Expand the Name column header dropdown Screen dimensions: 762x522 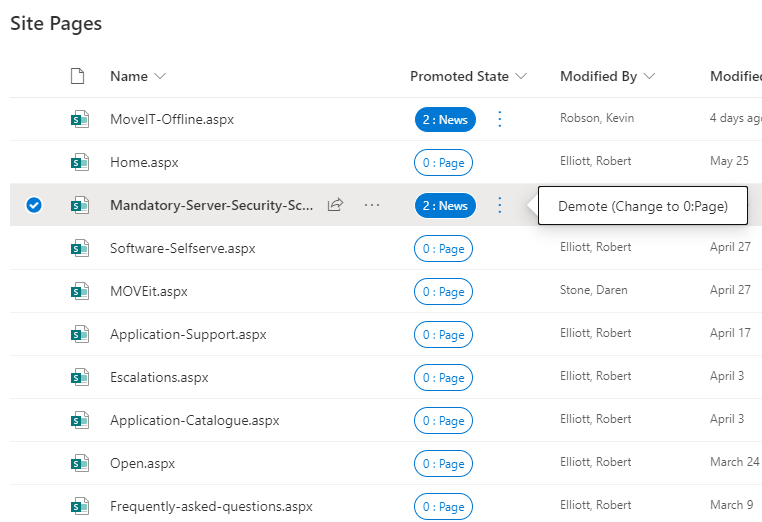click(161, 77)
